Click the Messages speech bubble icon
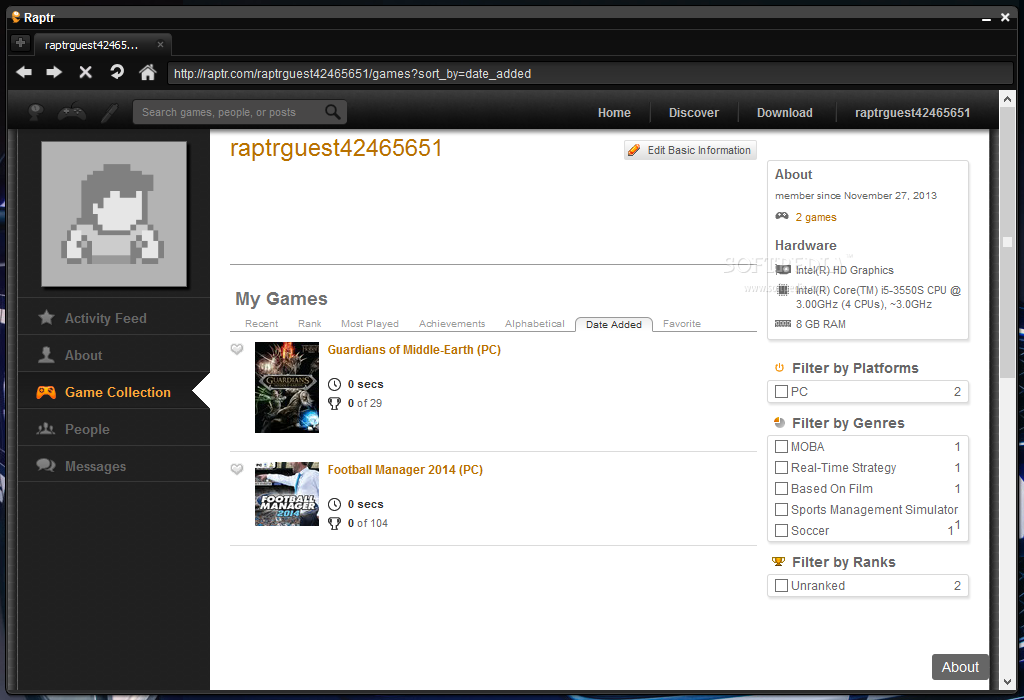 (x=46, y=465)
